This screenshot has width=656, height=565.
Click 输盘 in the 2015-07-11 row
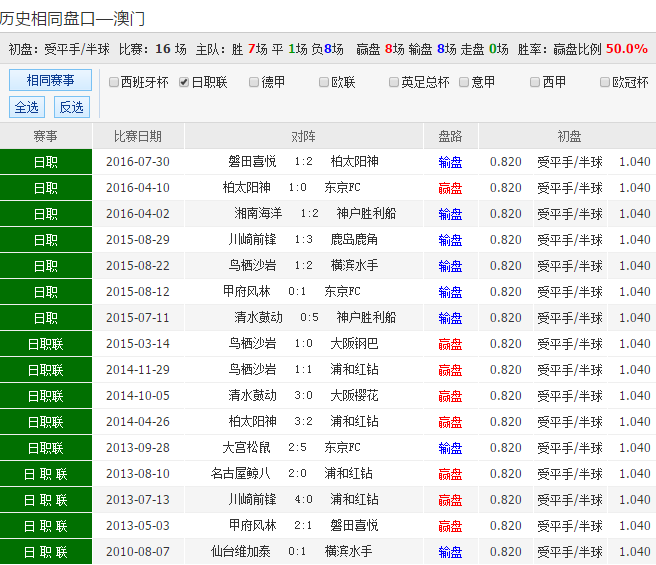(450, 318)
